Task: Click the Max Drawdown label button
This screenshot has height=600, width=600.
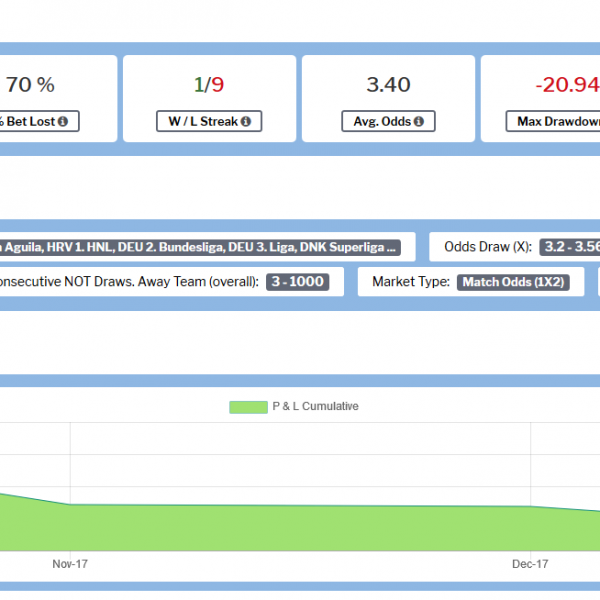Action: click(x=553, y=121)
